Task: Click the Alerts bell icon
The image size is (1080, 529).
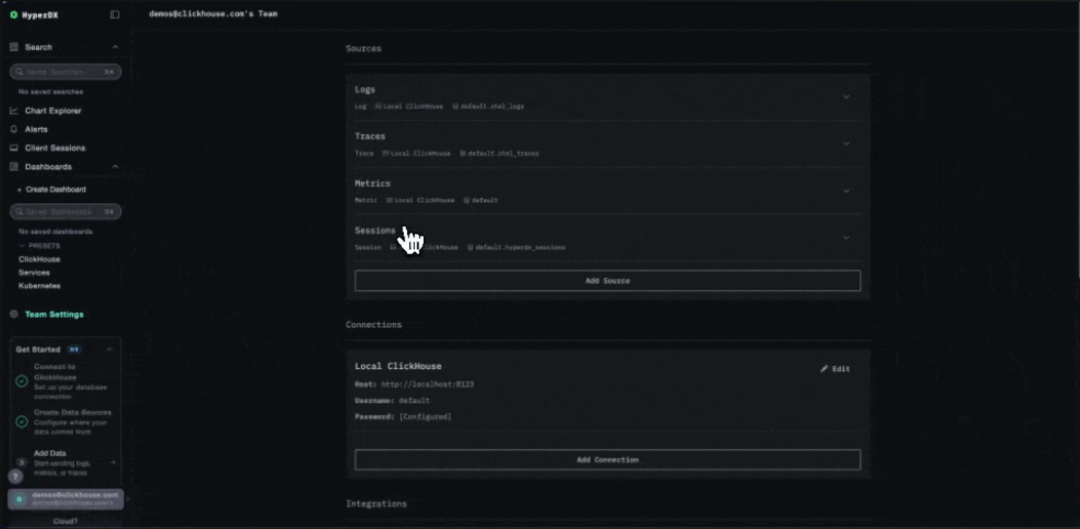Action: pyautogui.click(x=14, y=129)
